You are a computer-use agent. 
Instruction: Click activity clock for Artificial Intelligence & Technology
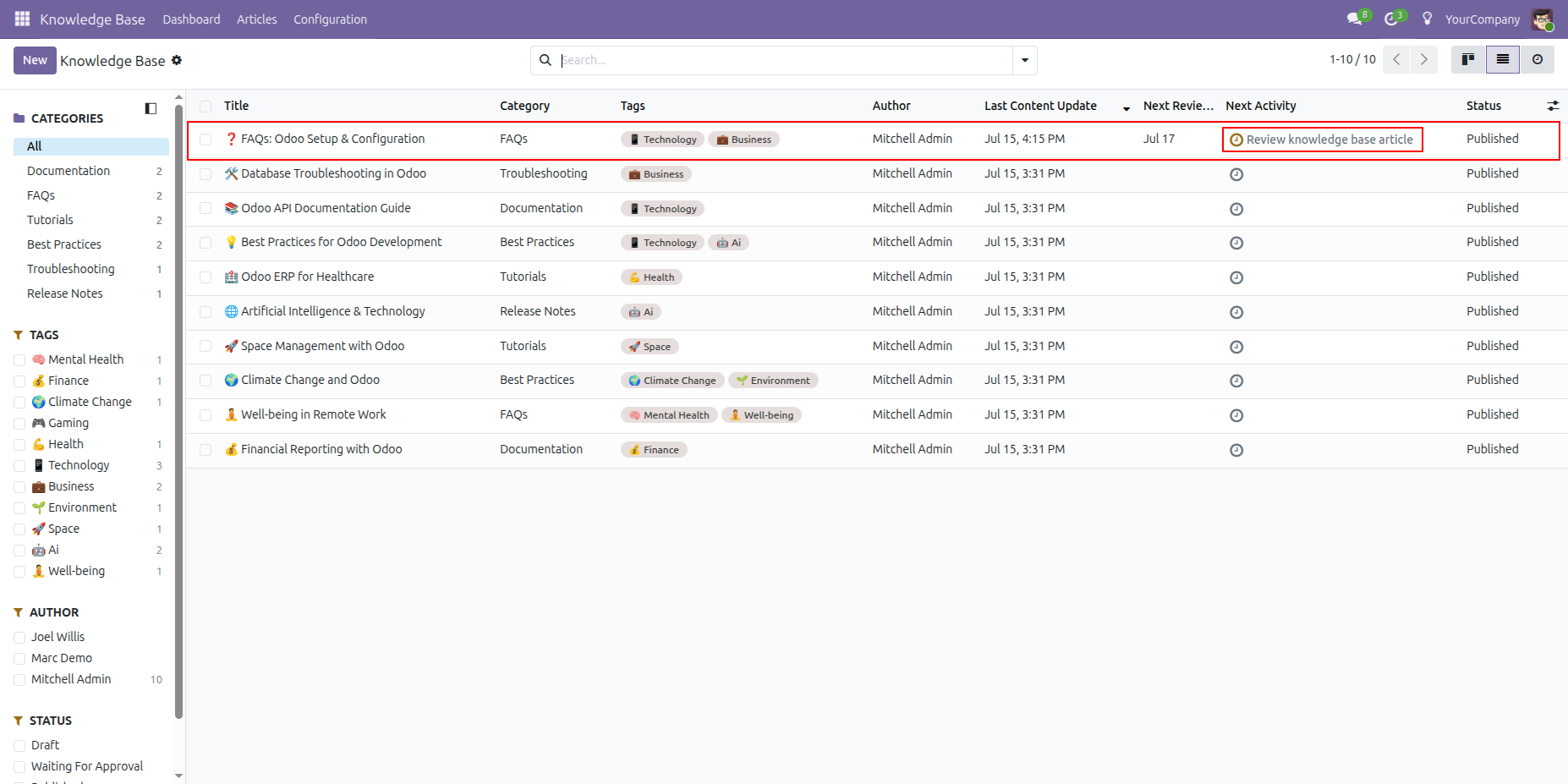tap(1236, 312)
